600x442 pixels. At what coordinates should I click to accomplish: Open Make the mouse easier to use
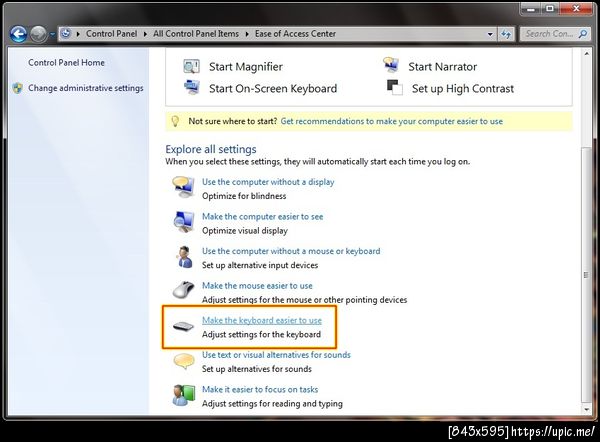pyautogui.click(x=257, y=285)
